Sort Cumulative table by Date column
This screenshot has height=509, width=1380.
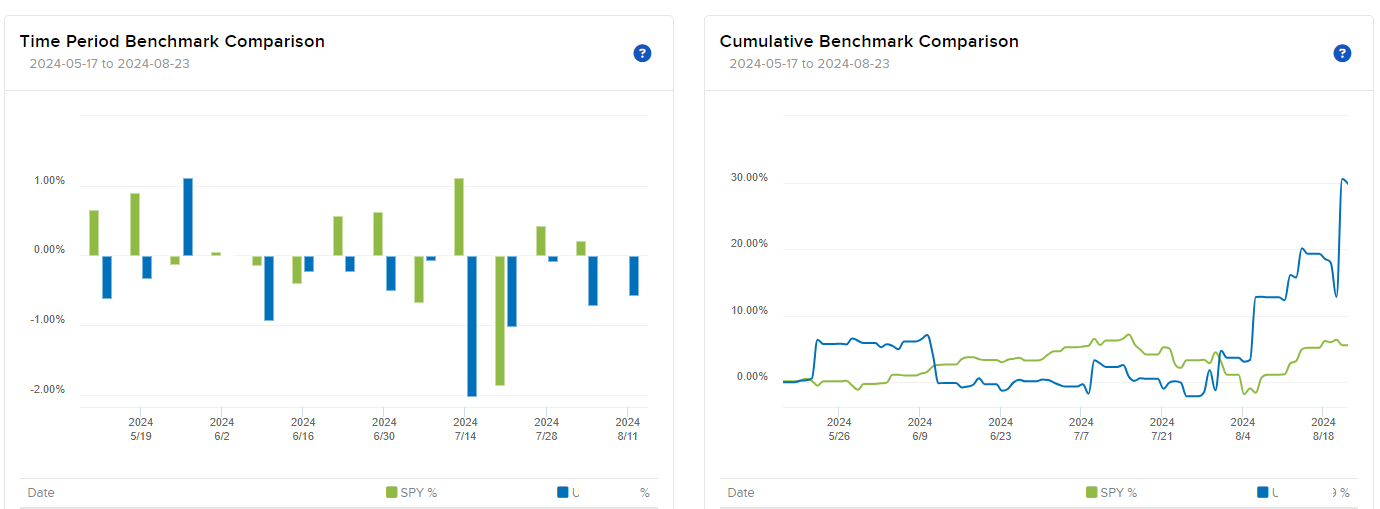(x=741, y=493)
